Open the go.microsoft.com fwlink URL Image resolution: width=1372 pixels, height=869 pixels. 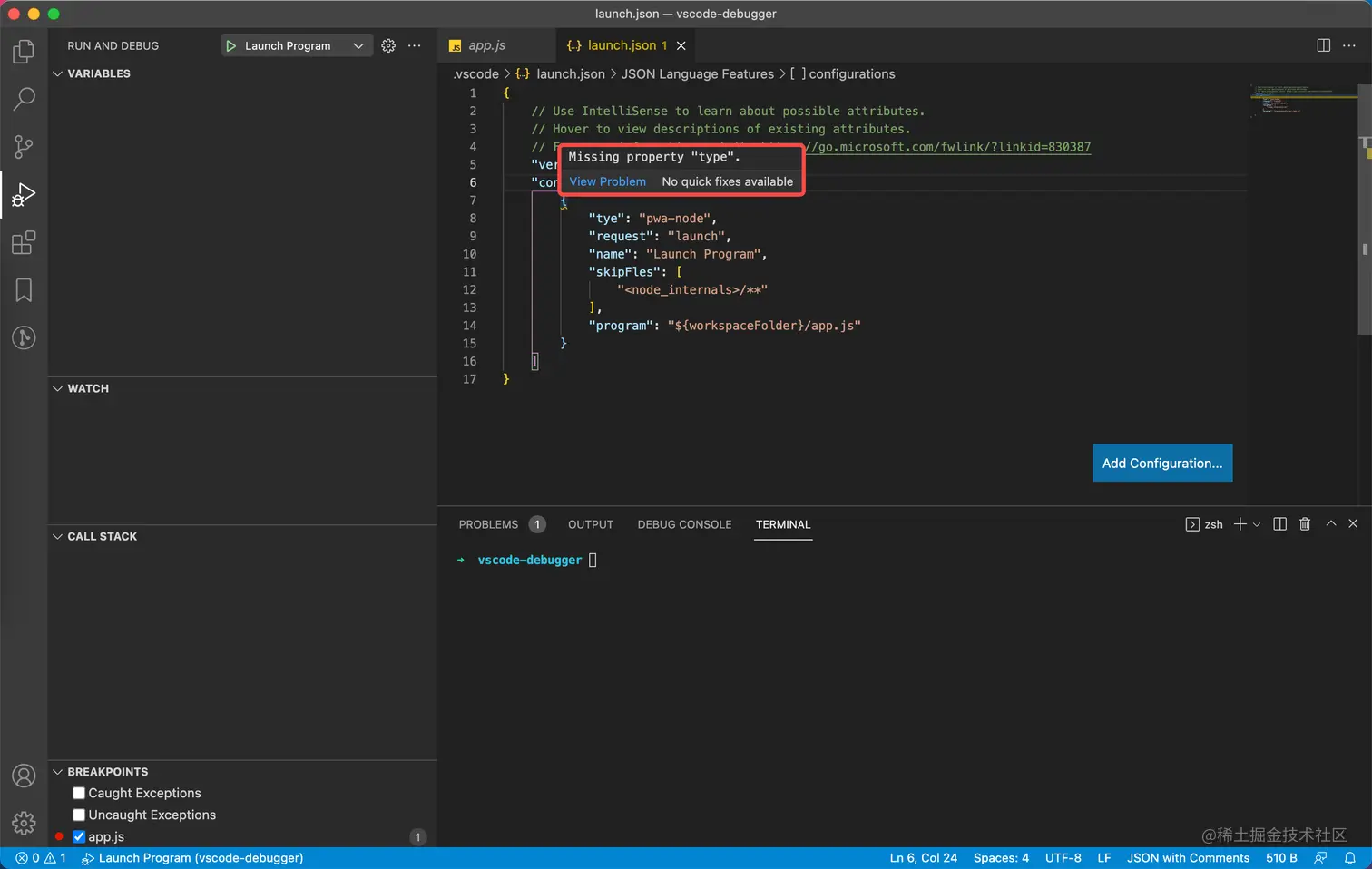click(948, 147)
